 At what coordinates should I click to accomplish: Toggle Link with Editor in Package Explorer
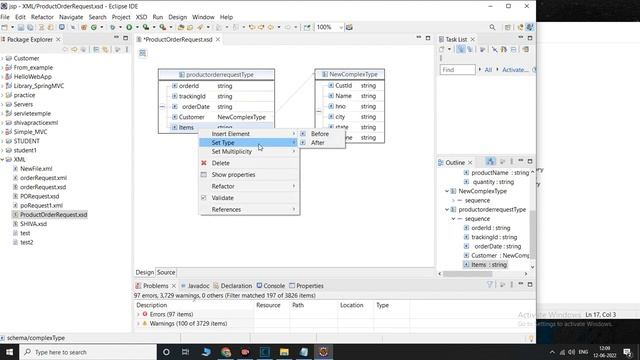click(105, 49)
